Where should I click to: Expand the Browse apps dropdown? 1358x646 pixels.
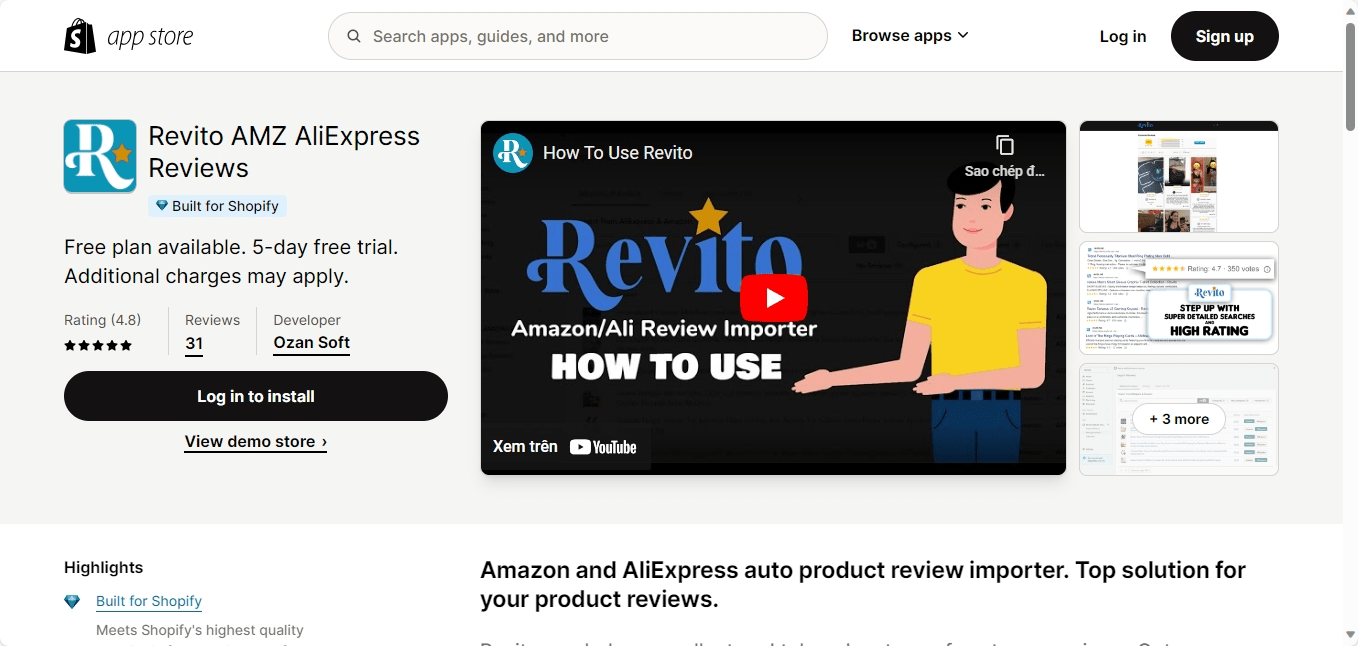(910, 35)
